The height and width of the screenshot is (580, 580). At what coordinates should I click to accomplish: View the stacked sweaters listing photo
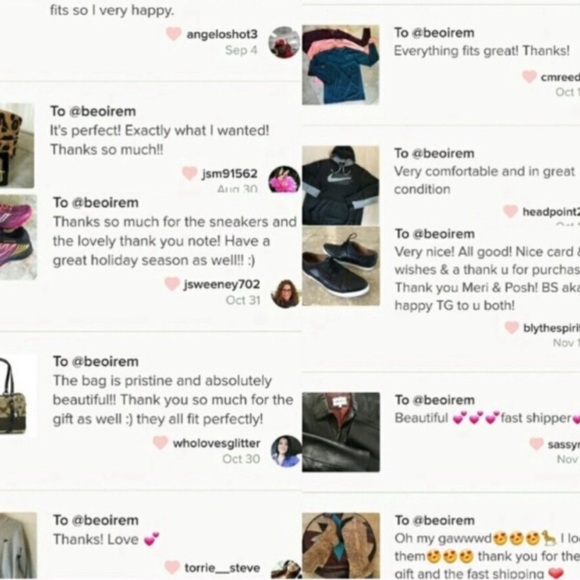pos(341,65)
